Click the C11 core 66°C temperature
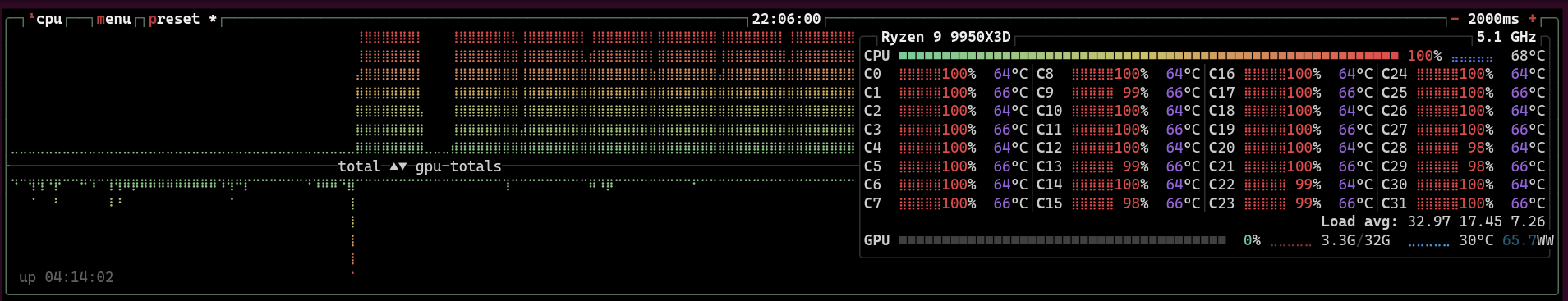The height and width of the screenshot is (301, 1568). point(1183,130)
